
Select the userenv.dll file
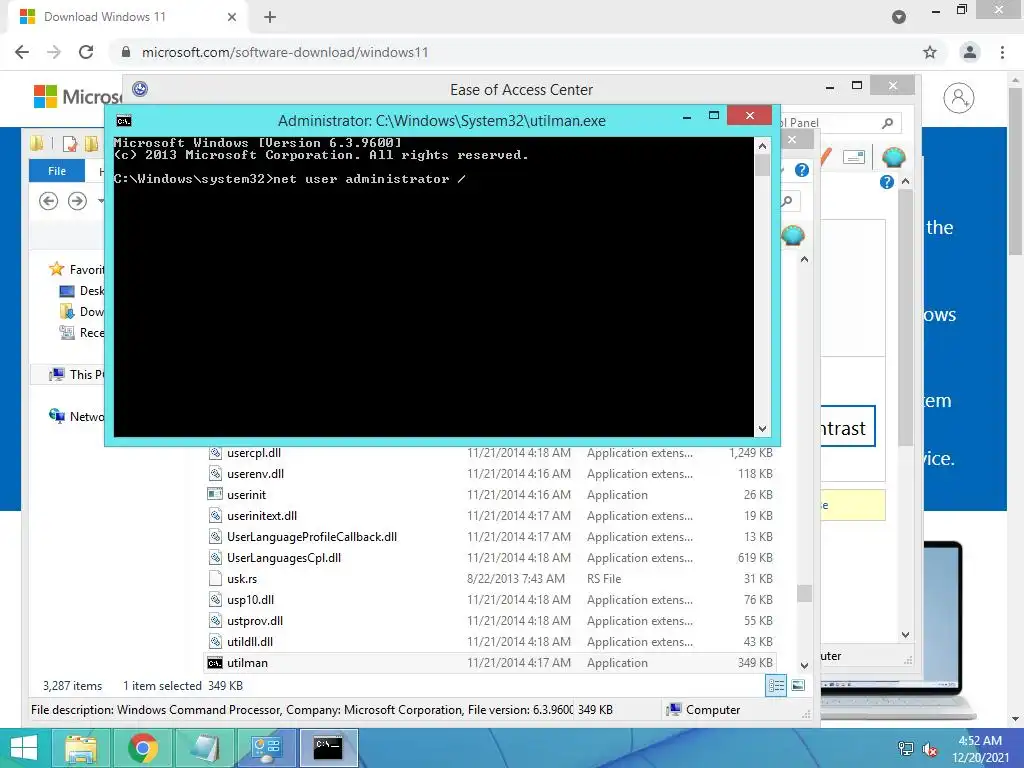[490, 474]
